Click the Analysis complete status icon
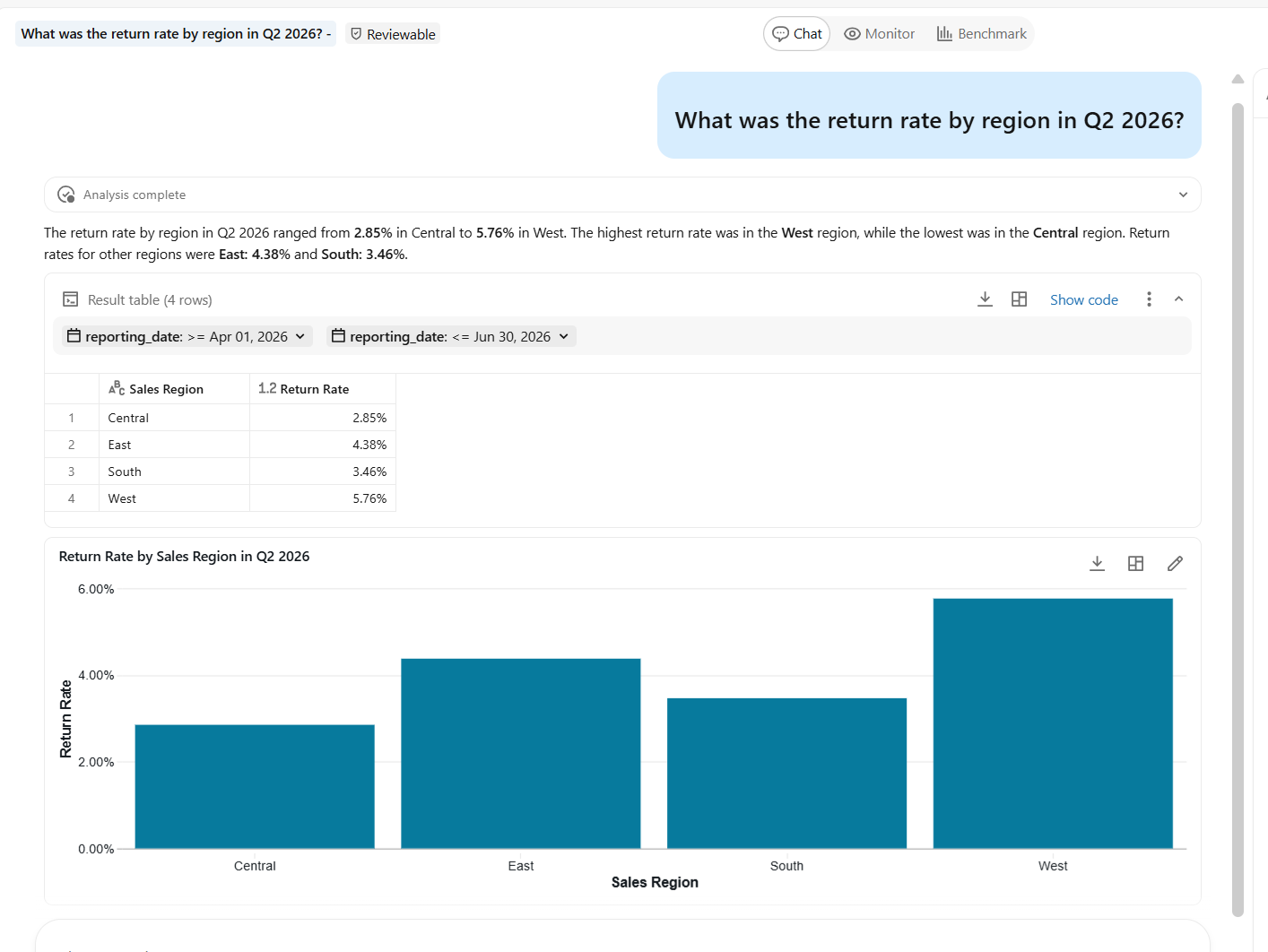 click(x=66, y=195)
